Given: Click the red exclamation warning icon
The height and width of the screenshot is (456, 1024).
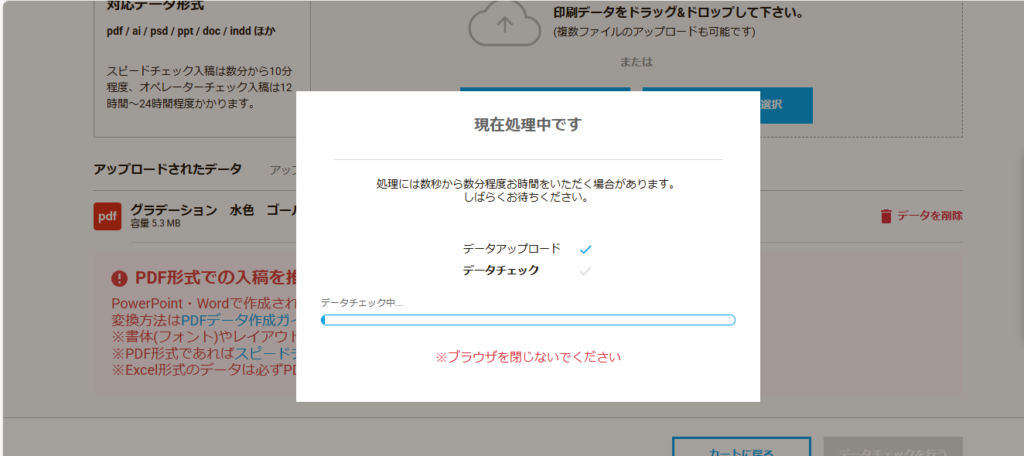Looking at the screenshot, I should tap(120, 278).
